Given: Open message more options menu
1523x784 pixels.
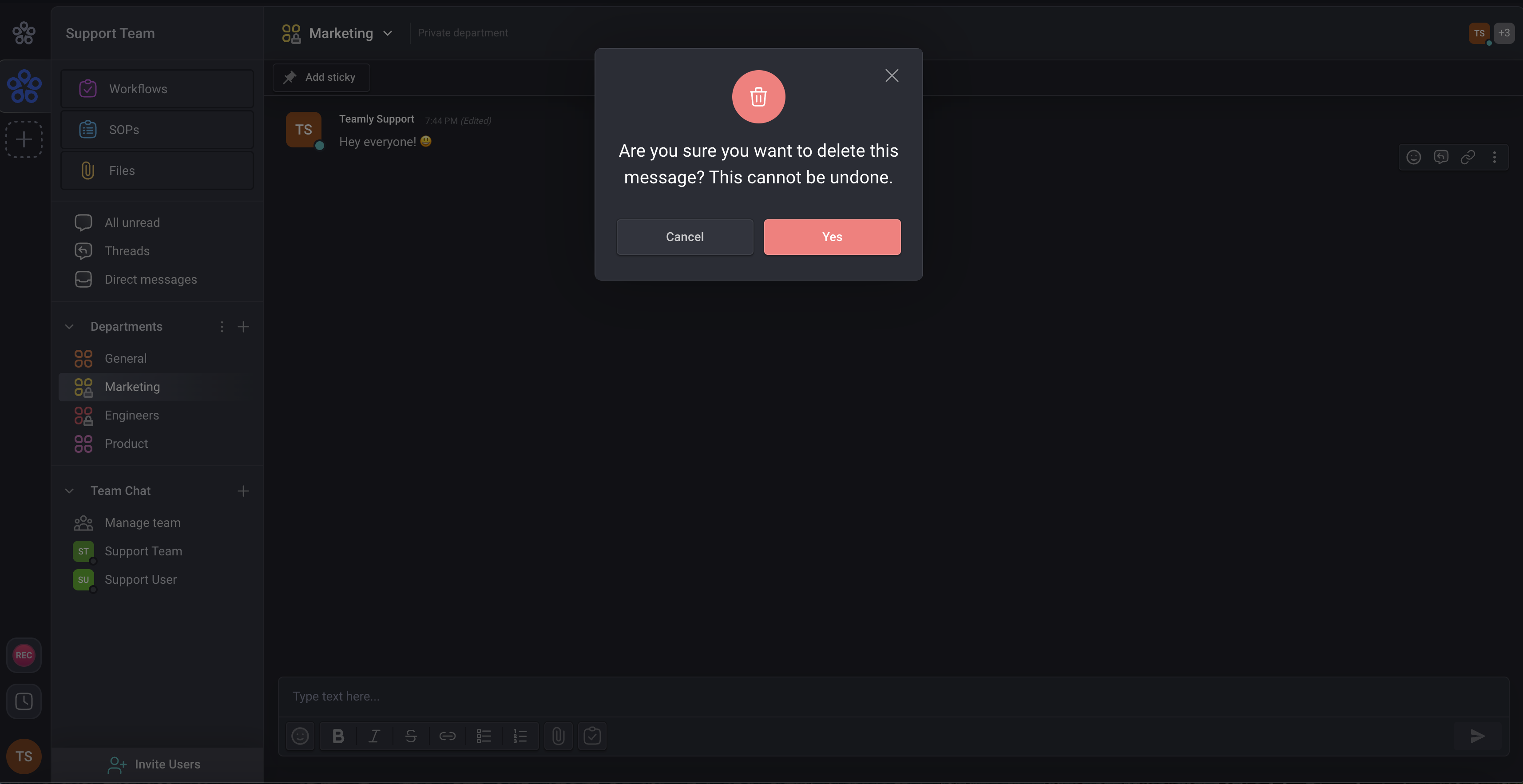Looking at the screenshot, I should pos(1495,157).
